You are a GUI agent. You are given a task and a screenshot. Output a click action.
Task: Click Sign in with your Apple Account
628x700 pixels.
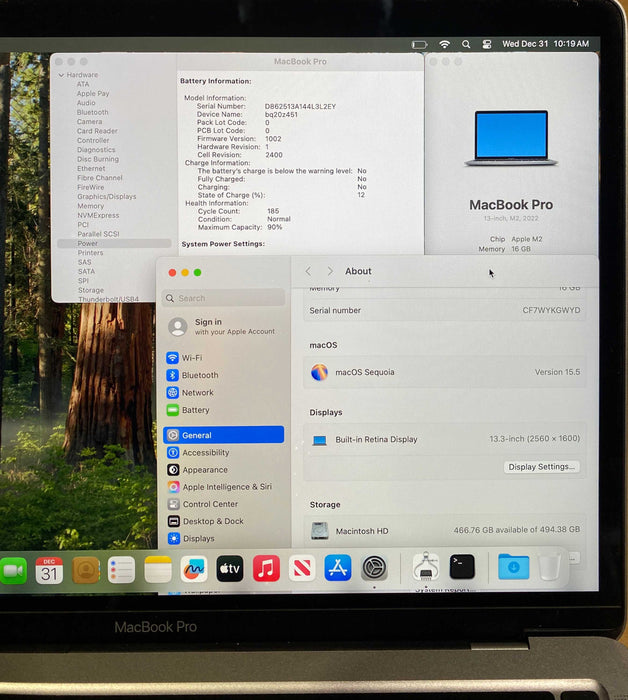point(222,327)
